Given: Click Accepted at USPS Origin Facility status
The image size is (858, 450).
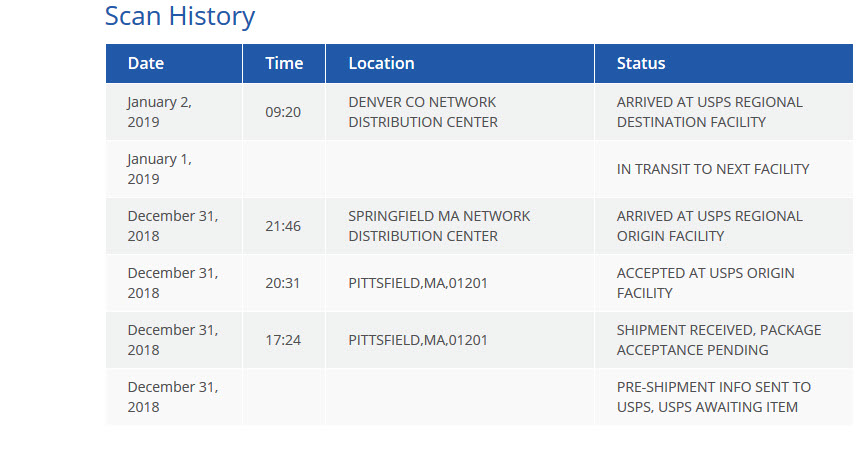Looking at the screenshot, I should pyautogui.click(x=705, y=283).
